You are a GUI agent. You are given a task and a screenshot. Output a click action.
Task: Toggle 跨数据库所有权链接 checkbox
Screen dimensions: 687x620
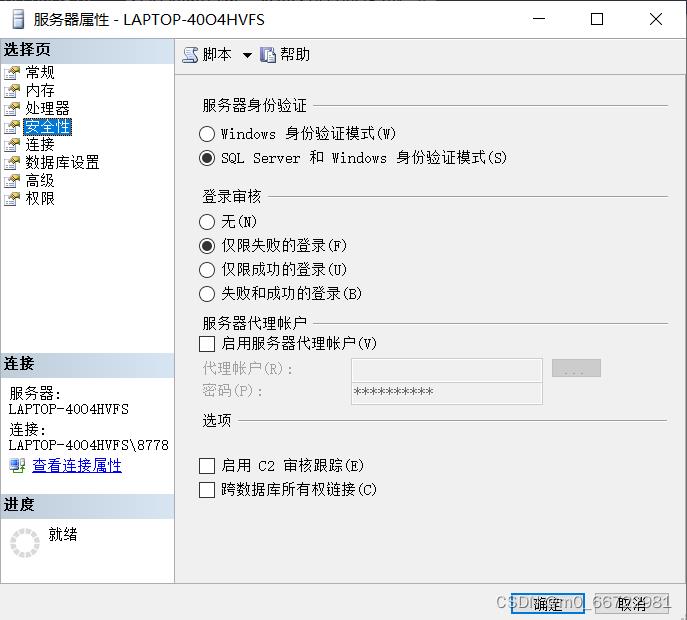point(207,490)
